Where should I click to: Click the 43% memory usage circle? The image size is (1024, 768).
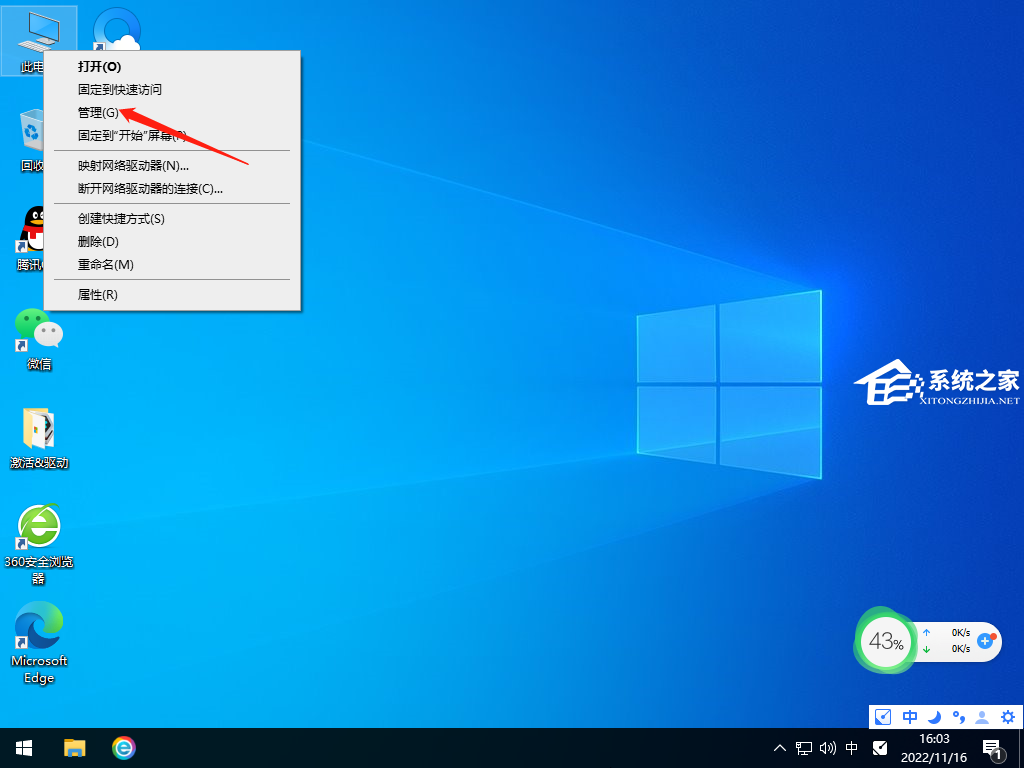click(884, 642)
